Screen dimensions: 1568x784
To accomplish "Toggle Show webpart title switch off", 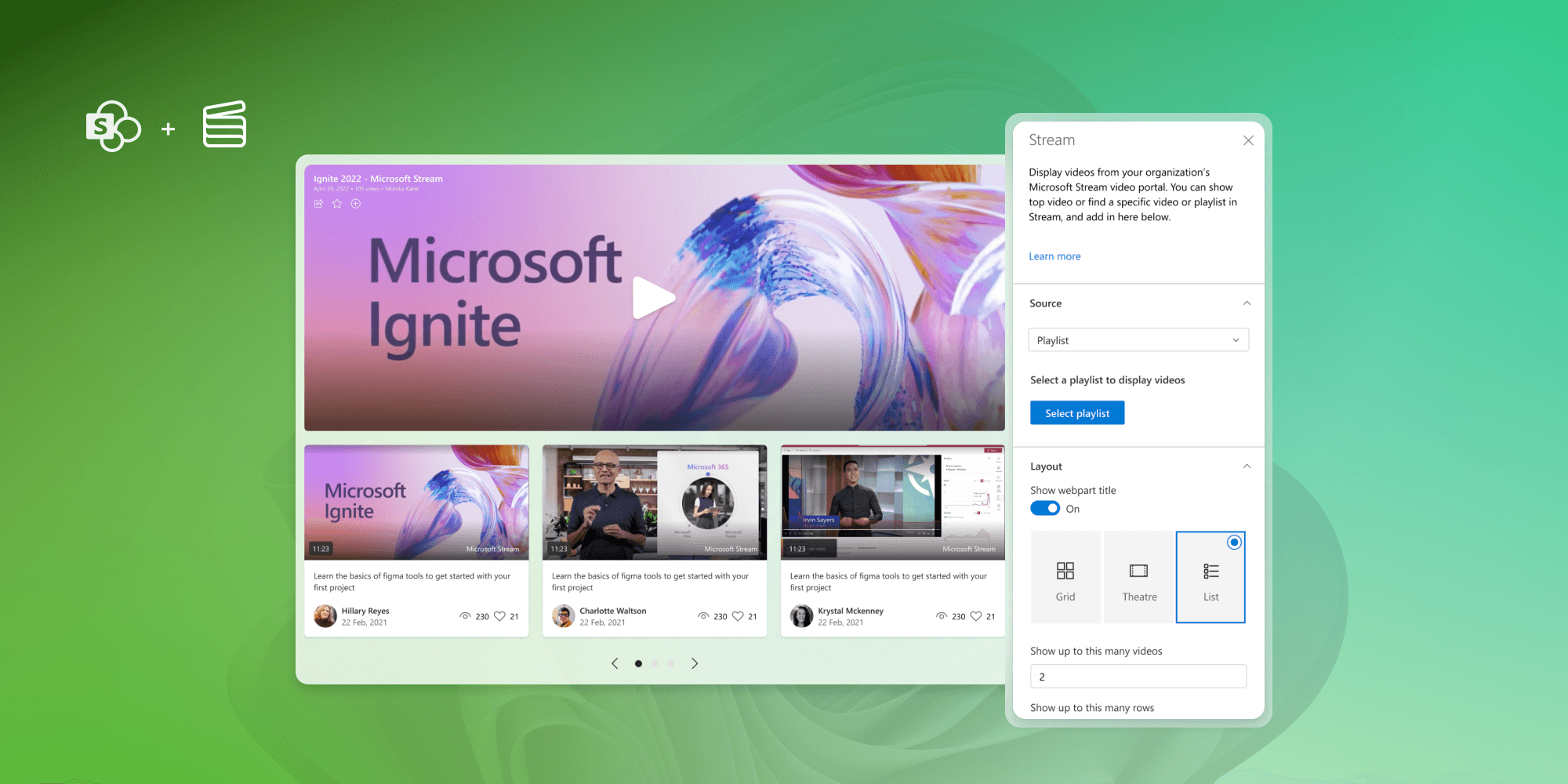I will click(x=1045, y=509).
